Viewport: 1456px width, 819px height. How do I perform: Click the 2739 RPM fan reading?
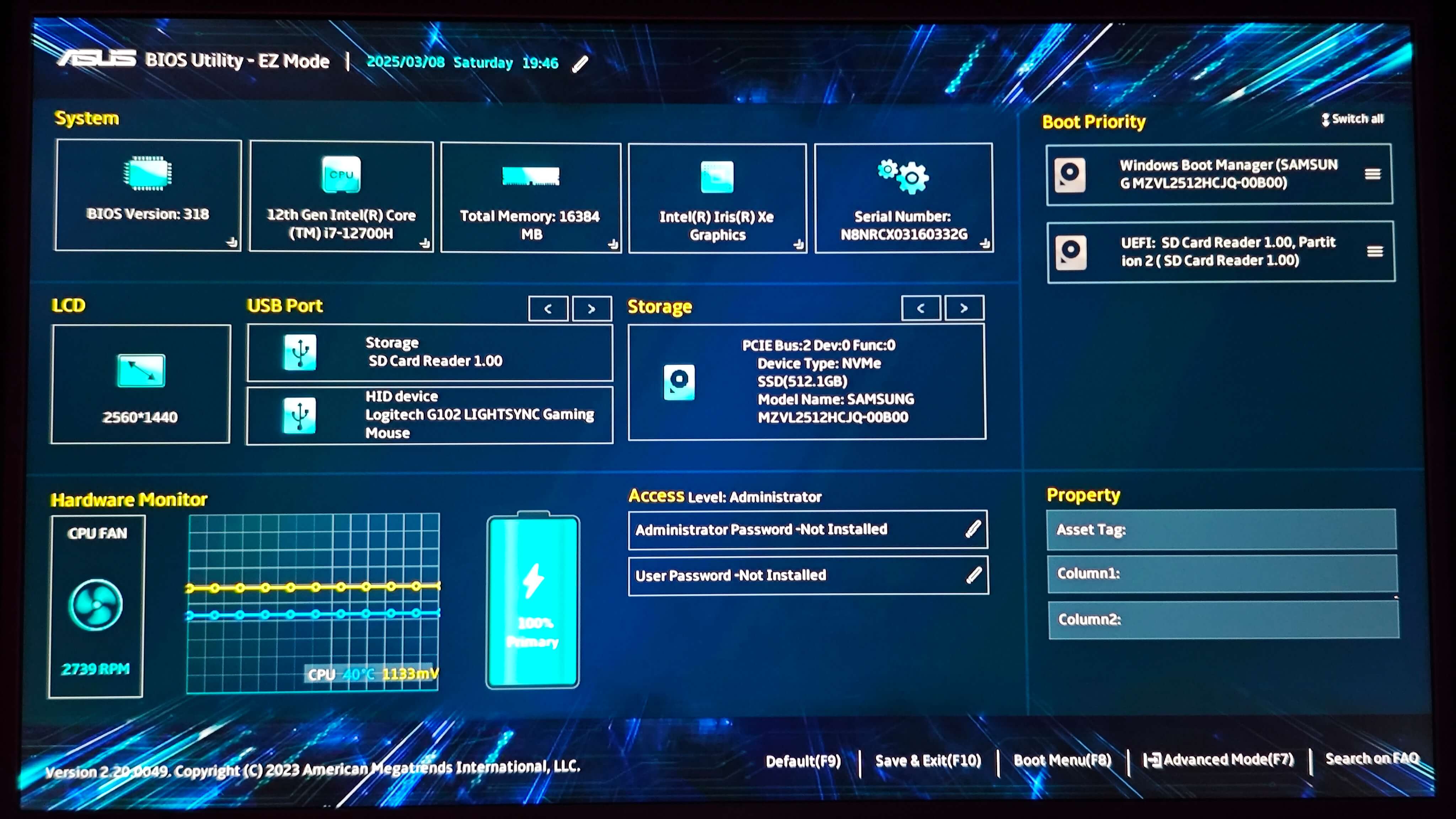click(96, 669)
